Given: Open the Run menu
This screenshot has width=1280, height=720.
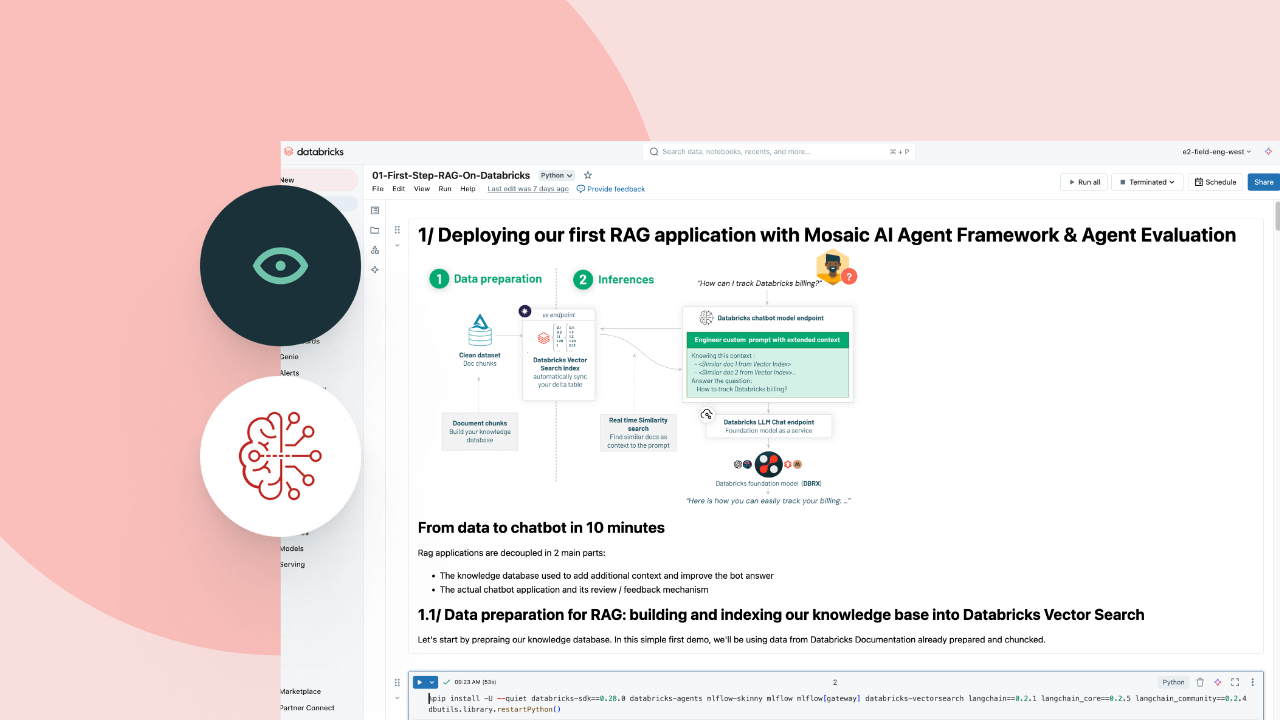Looking at the screenshot, I should tap(445, 189).
